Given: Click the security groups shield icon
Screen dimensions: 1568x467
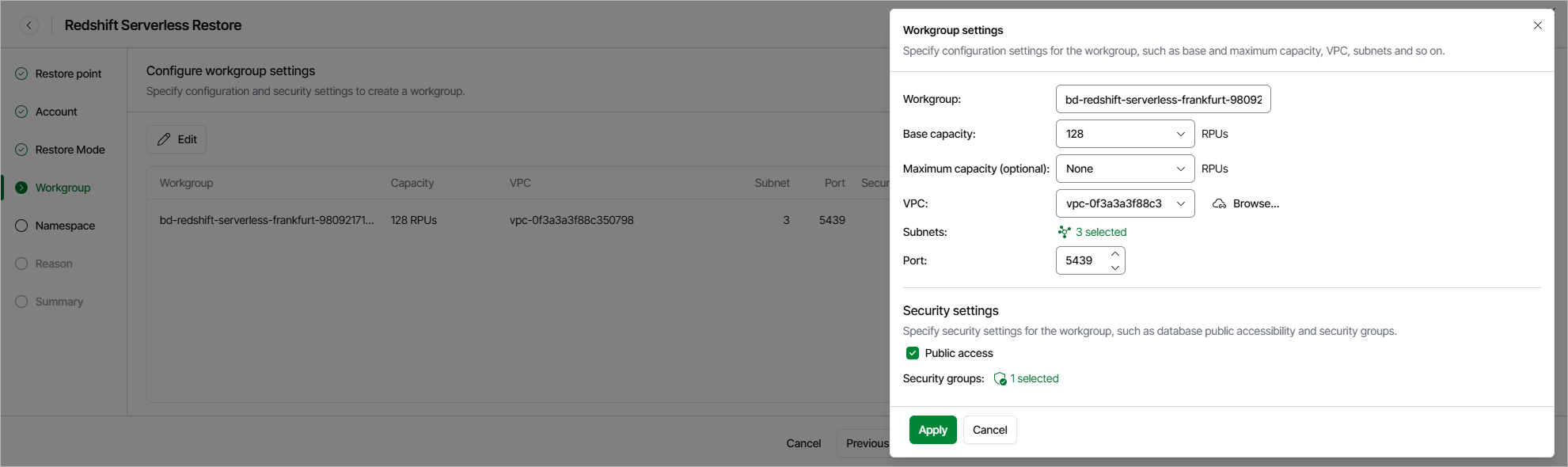Looking at the screenshot, I should coord(1000,379).
